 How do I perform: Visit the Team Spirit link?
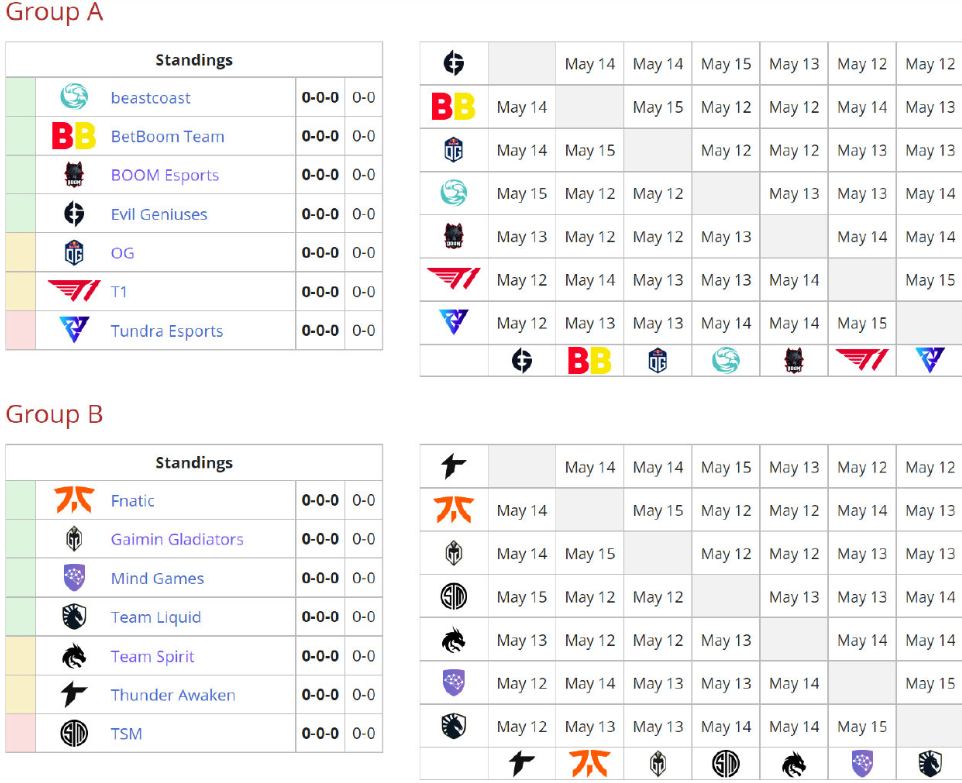coord(152,657)
